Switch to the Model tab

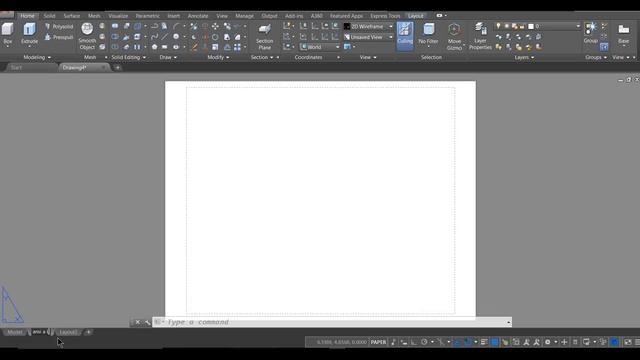(15, 332)
